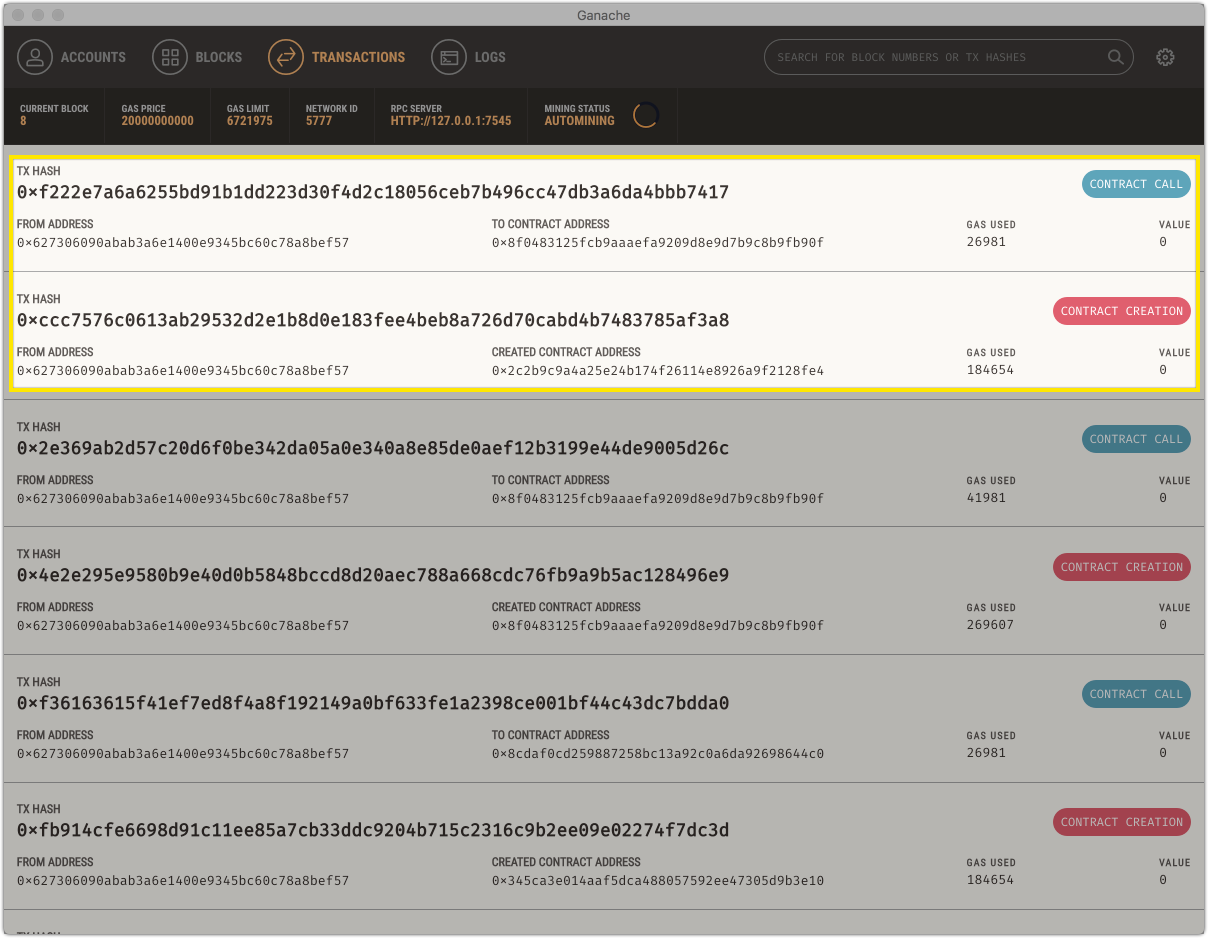Click created contract address 0x345ca3e014aaf5dc…
Screen dimensions: 1208x938
coord(658,881)
